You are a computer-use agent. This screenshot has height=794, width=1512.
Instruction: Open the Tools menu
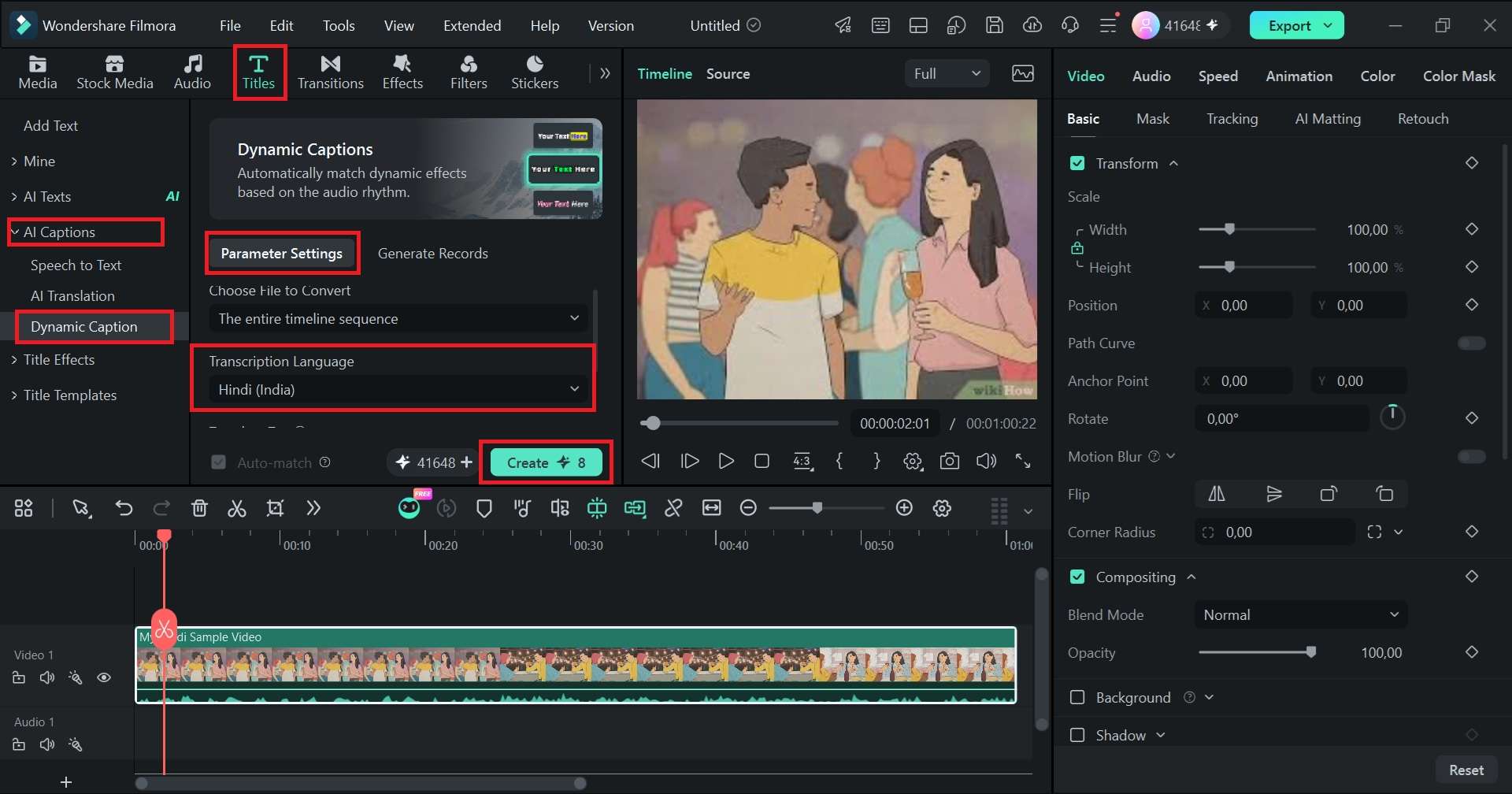tap(339, 25)
